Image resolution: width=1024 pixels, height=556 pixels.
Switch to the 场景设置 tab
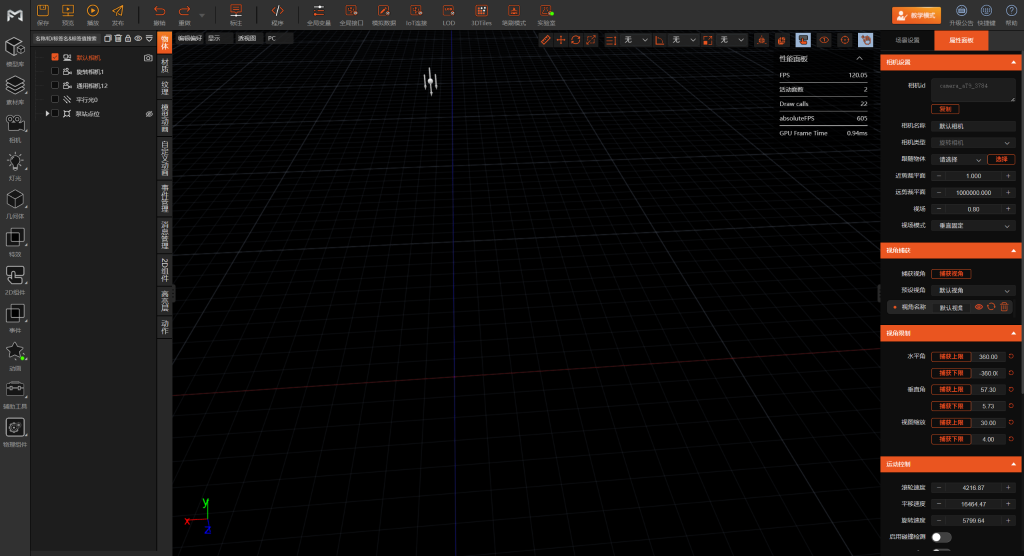[907, 40]
